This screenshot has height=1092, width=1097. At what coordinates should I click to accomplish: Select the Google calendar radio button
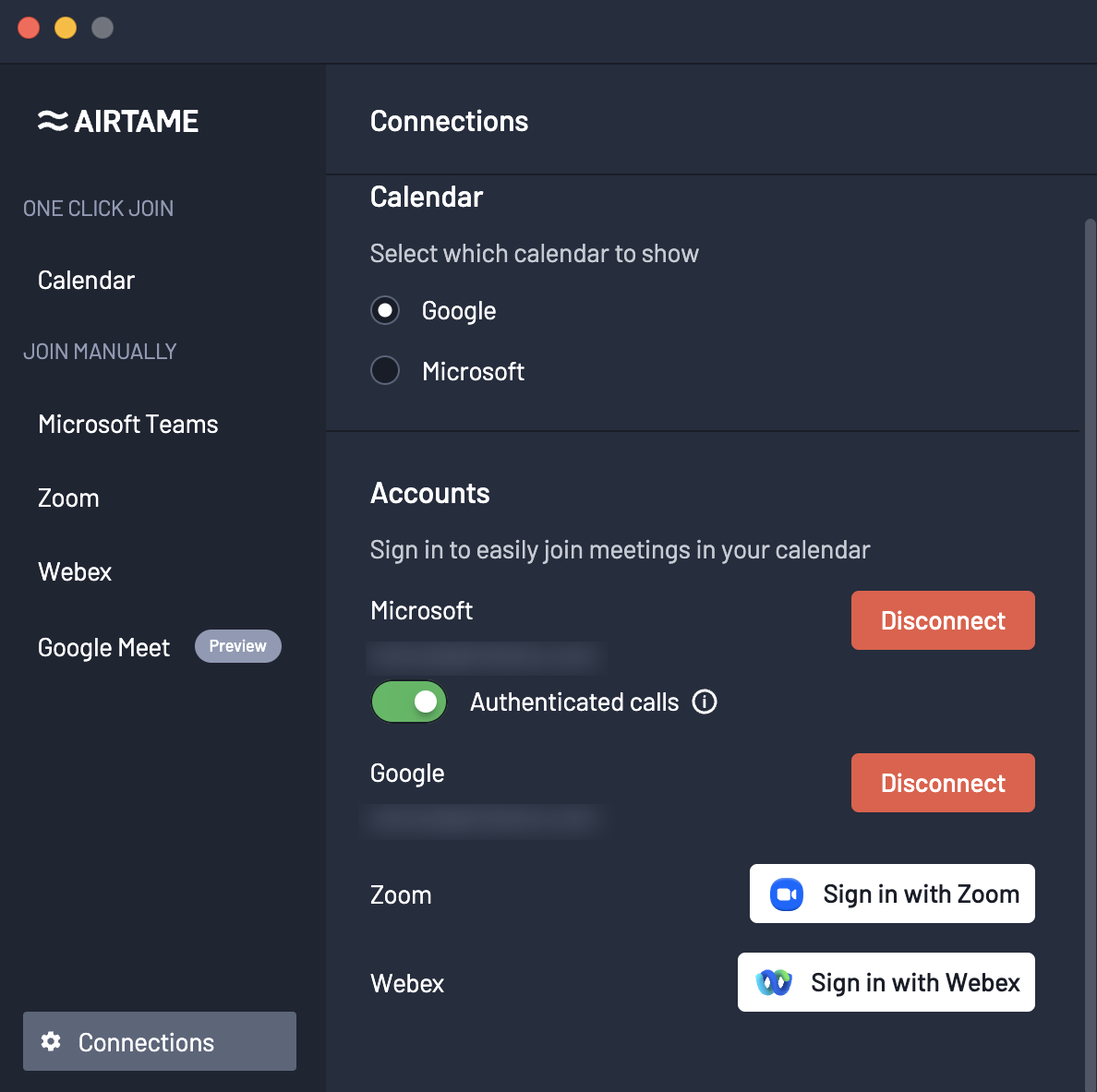click(x=385, y=310)
